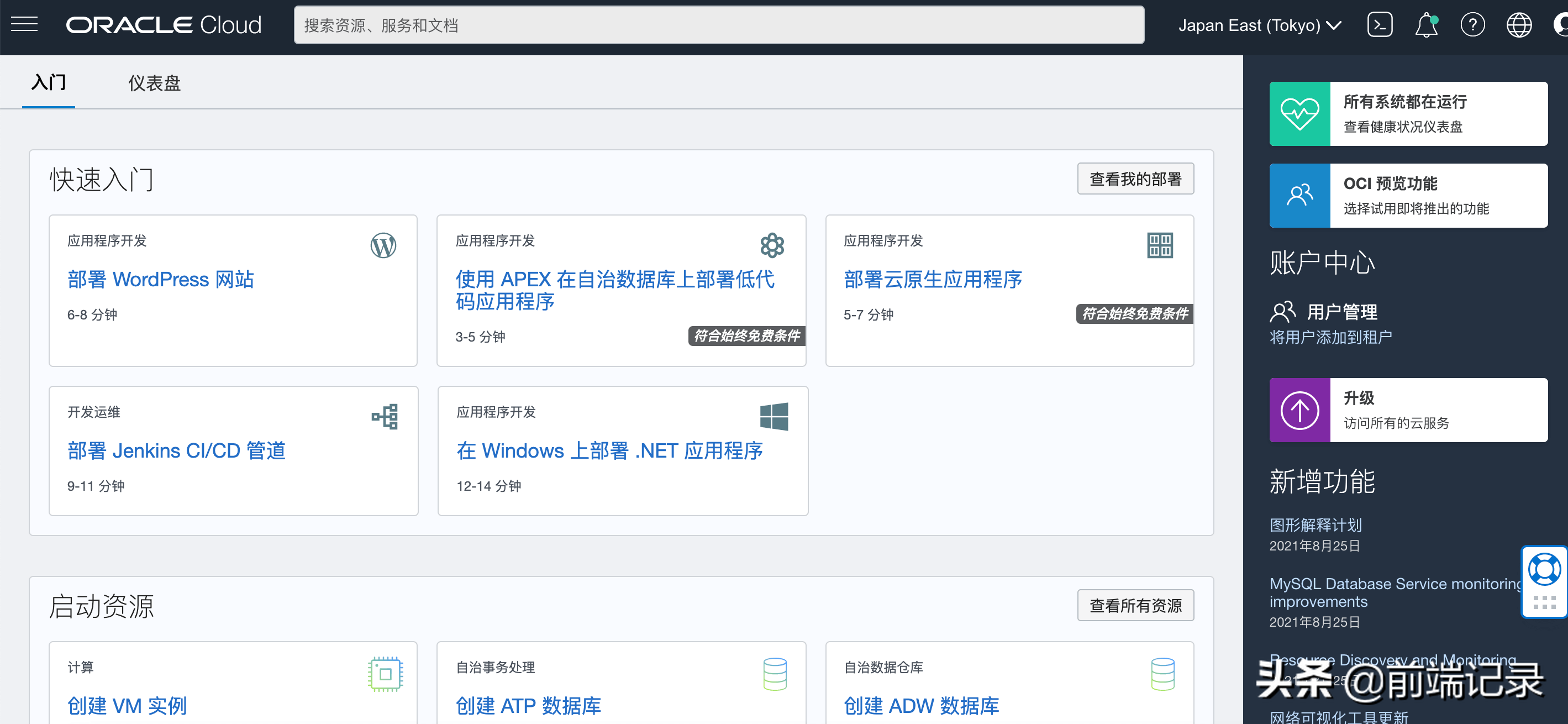Screen dimensions: 1568x724
Task: Open 部署云原生应用程序 link
Action: coord(933,279)
